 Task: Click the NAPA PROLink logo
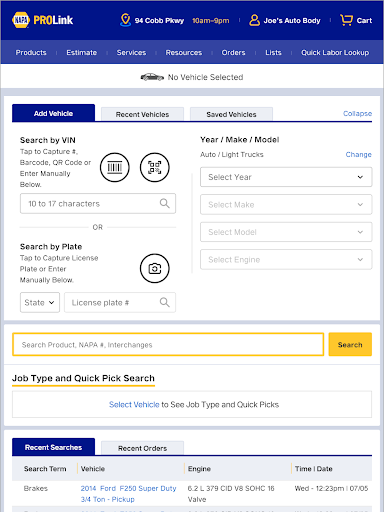42,20
